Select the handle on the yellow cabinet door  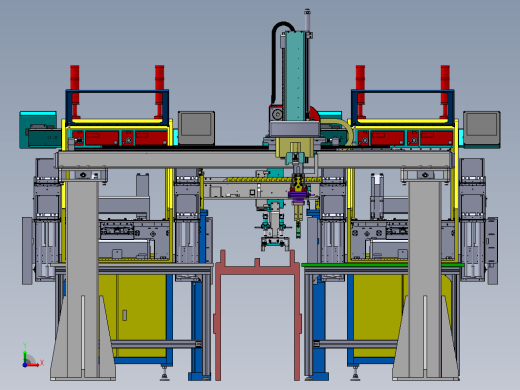tap(125, 315)
